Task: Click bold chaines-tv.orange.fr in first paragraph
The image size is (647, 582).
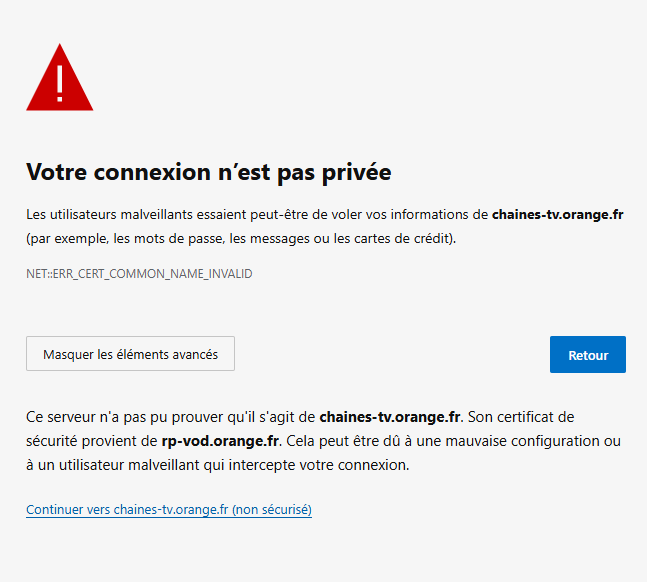Action: point(557,214)
